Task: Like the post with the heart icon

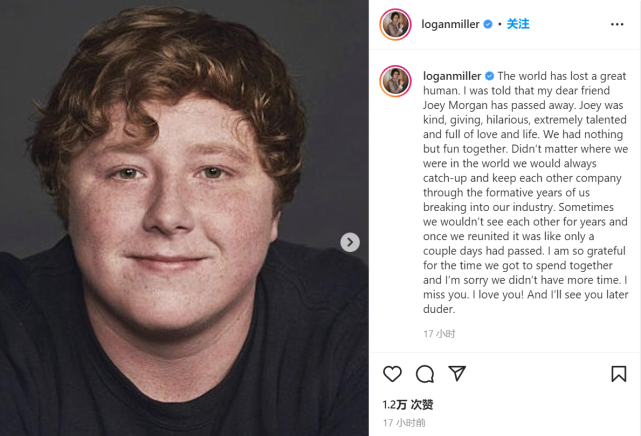Action: point(392,374)
